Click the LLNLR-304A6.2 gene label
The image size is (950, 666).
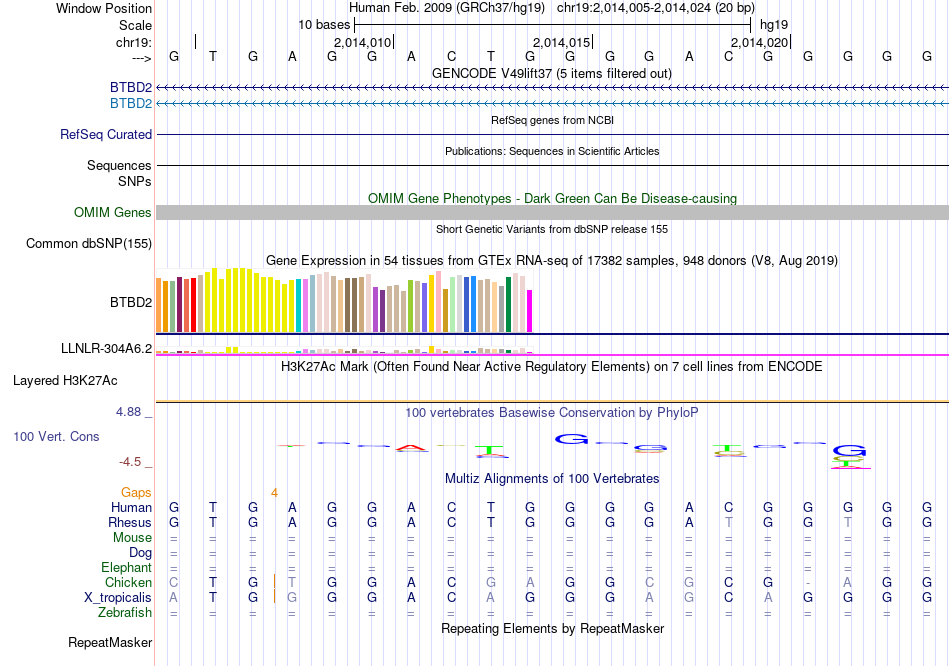(x=107, y=348)
